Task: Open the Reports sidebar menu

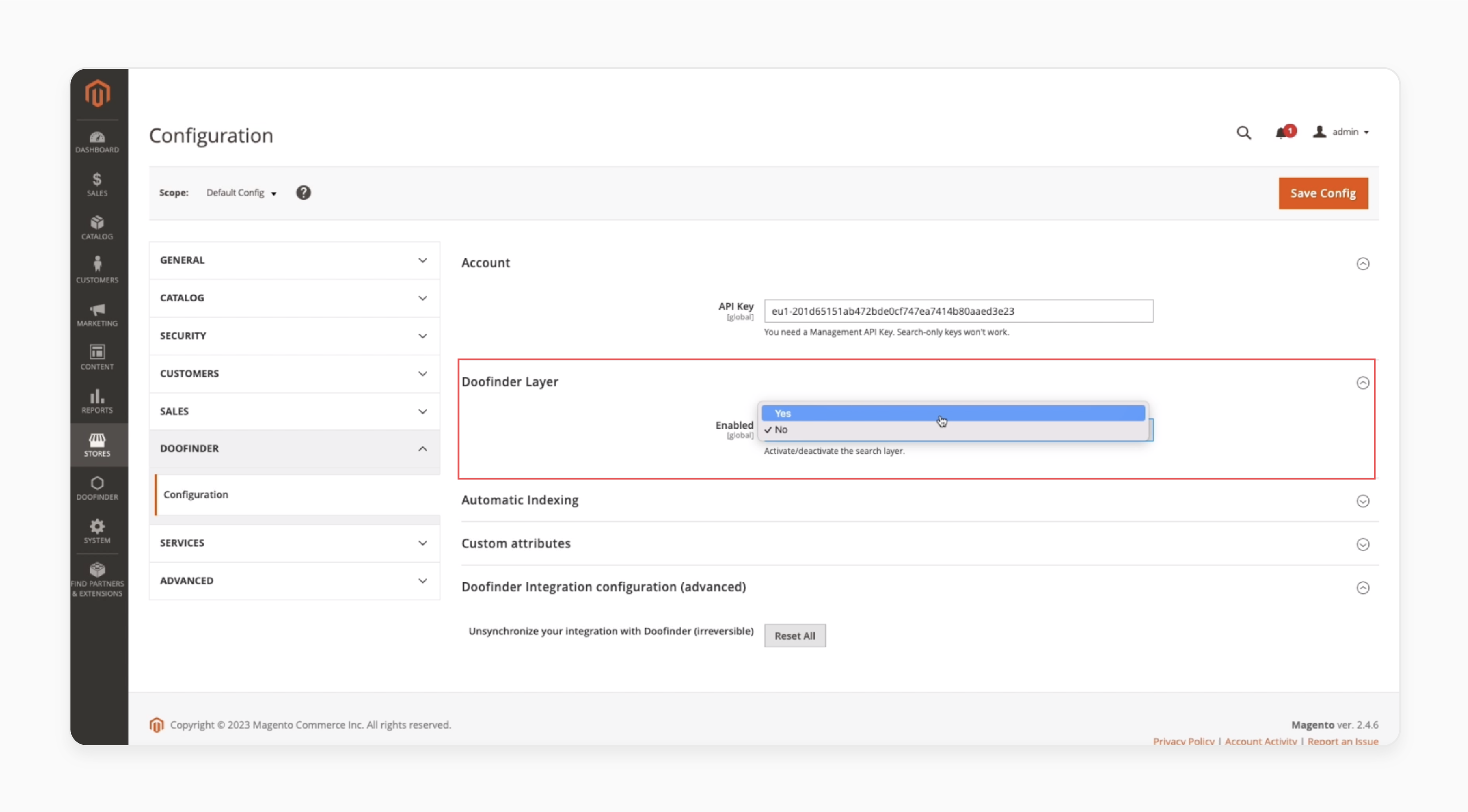Action: coord(97,401)
